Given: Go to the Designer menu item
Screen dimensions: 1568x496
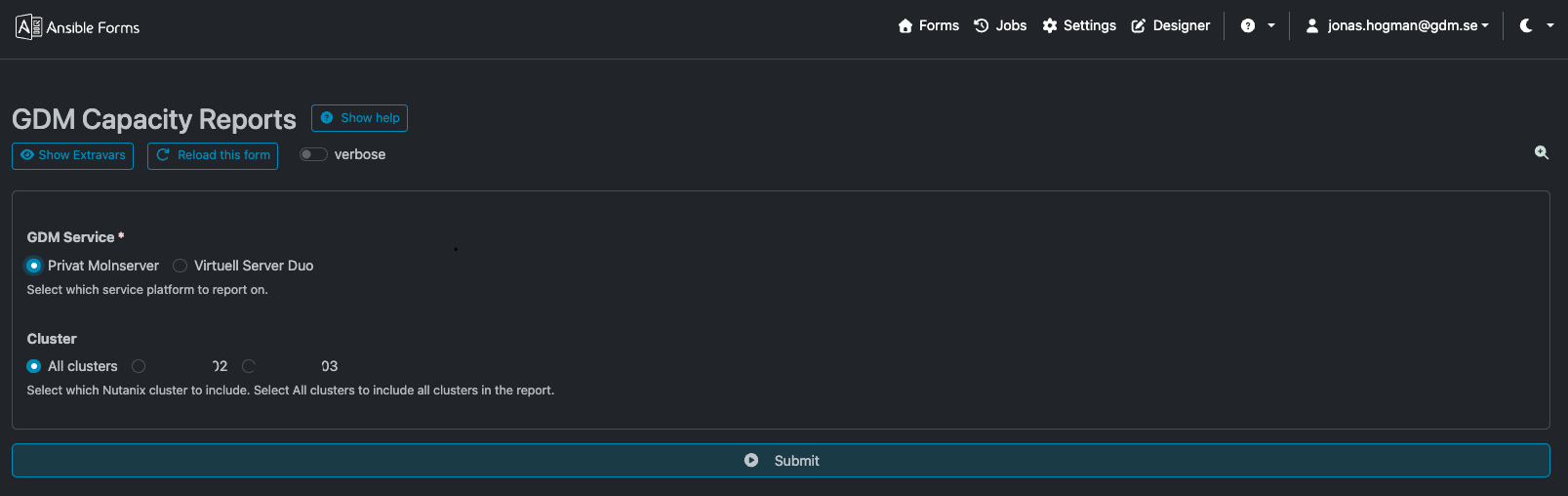Looking at the screenshot, I should tap(1181, 26).
